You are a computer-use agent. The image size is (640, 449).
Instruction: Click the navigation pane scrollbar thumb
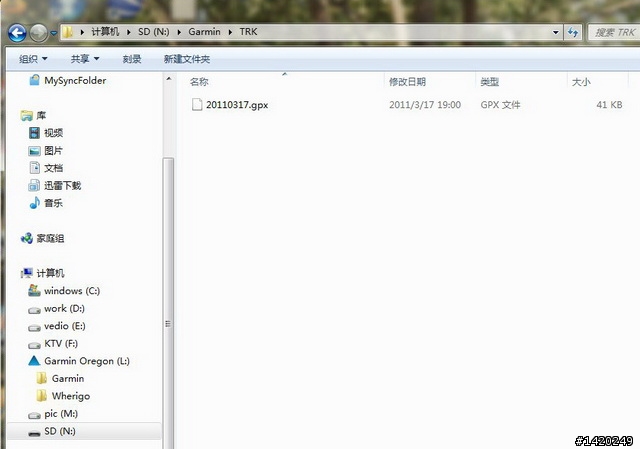pyautogui.click(x=168, y=303)
